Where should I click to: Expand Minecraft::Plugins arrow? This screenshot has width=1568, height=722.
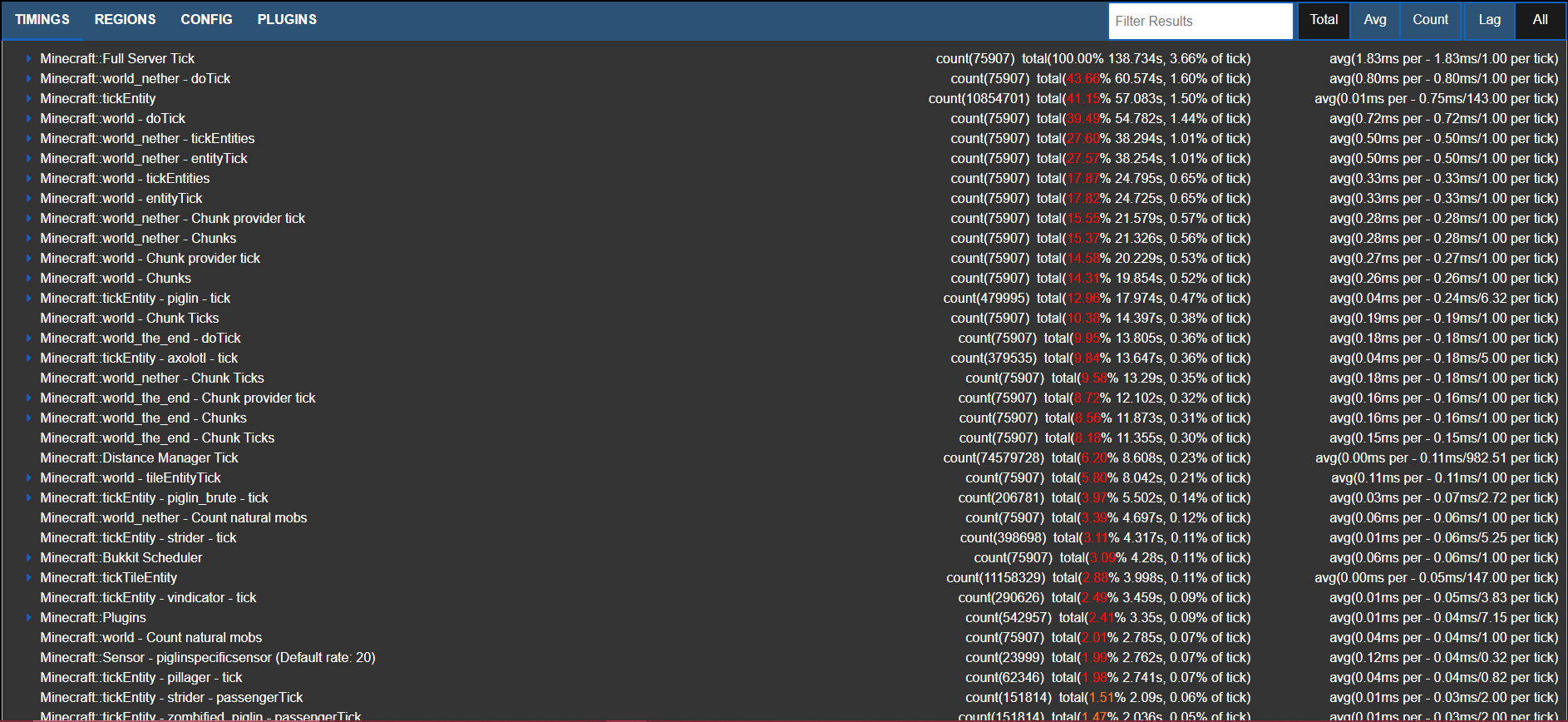28,618
